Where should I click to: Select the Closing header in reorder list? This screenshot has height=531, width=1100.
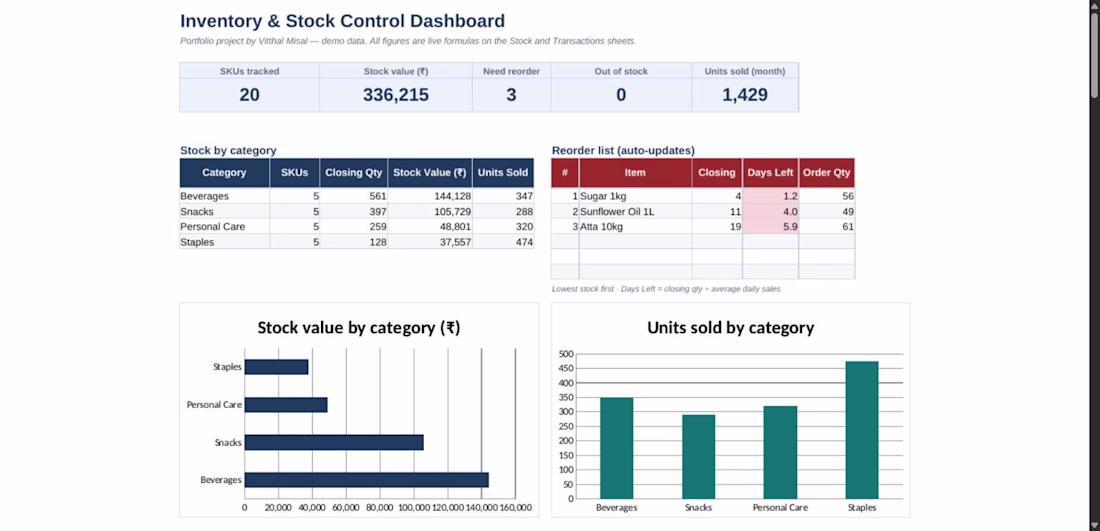coord(717,173)
